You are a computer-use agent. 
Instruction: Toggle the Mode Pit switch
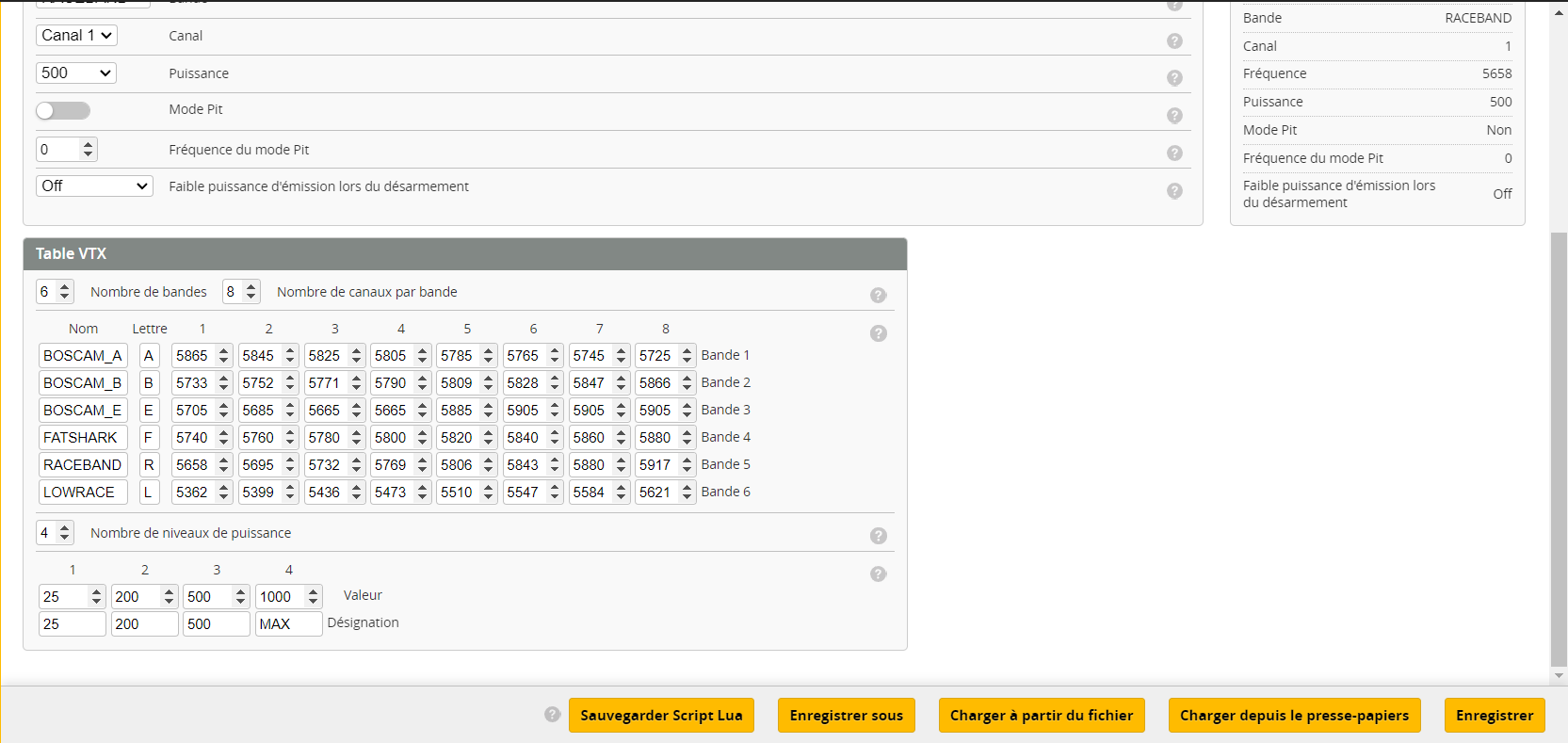63,110
